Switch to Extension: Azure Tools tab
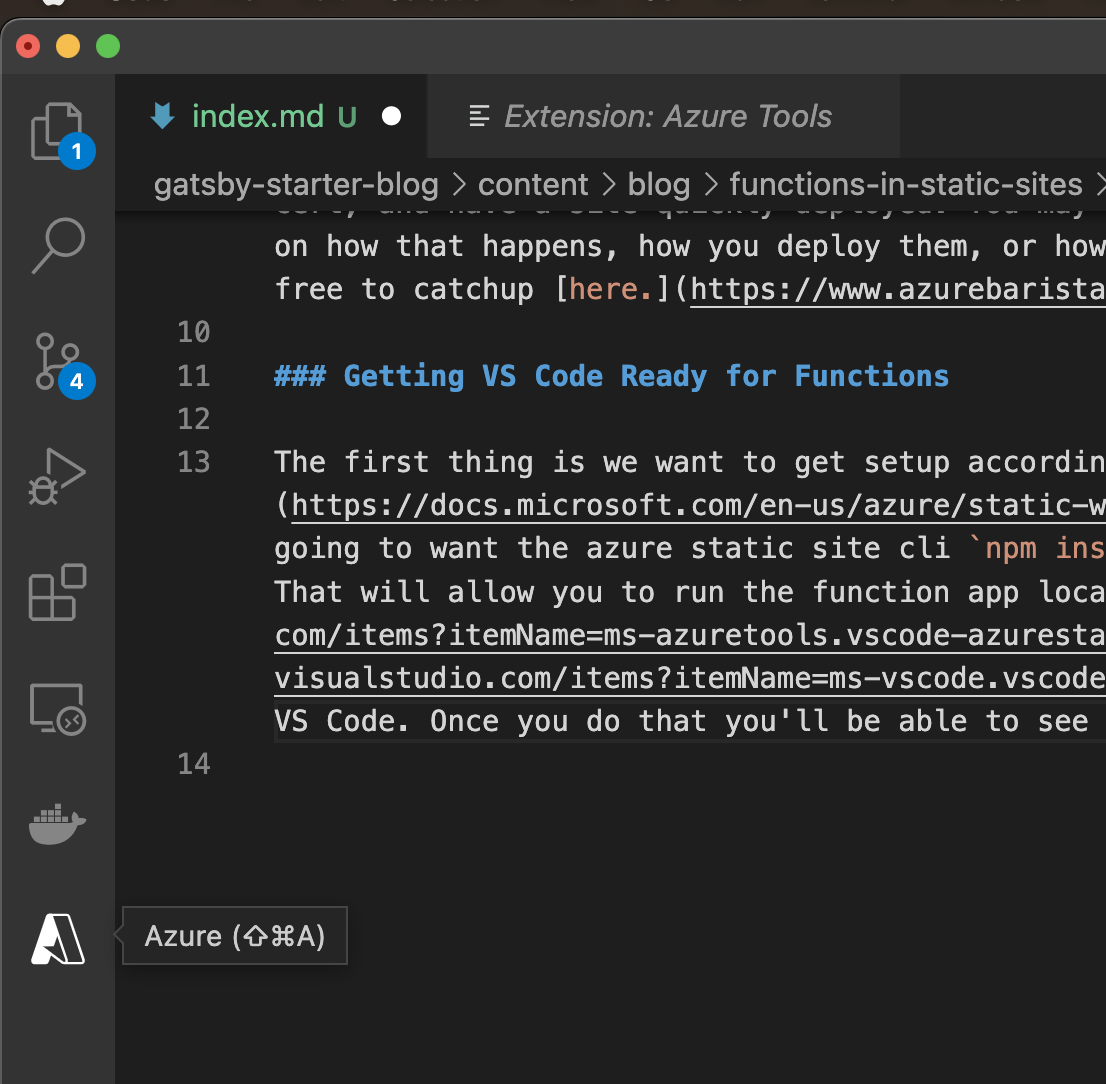The width and height of the screenshot is (1106, 1084). pyautogui.click(x=667, y=117)
